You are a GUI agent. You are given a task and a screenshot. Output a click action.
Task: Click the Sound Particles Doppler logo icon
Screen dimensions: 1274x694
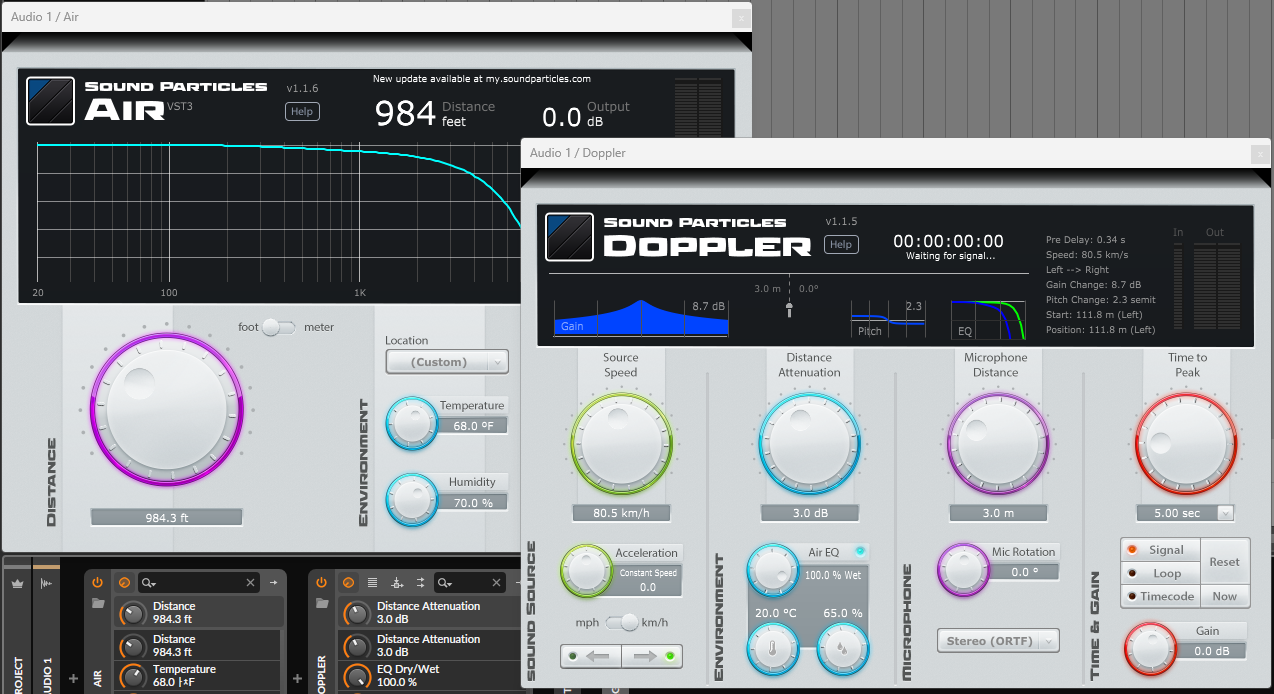tap(570, 237)
